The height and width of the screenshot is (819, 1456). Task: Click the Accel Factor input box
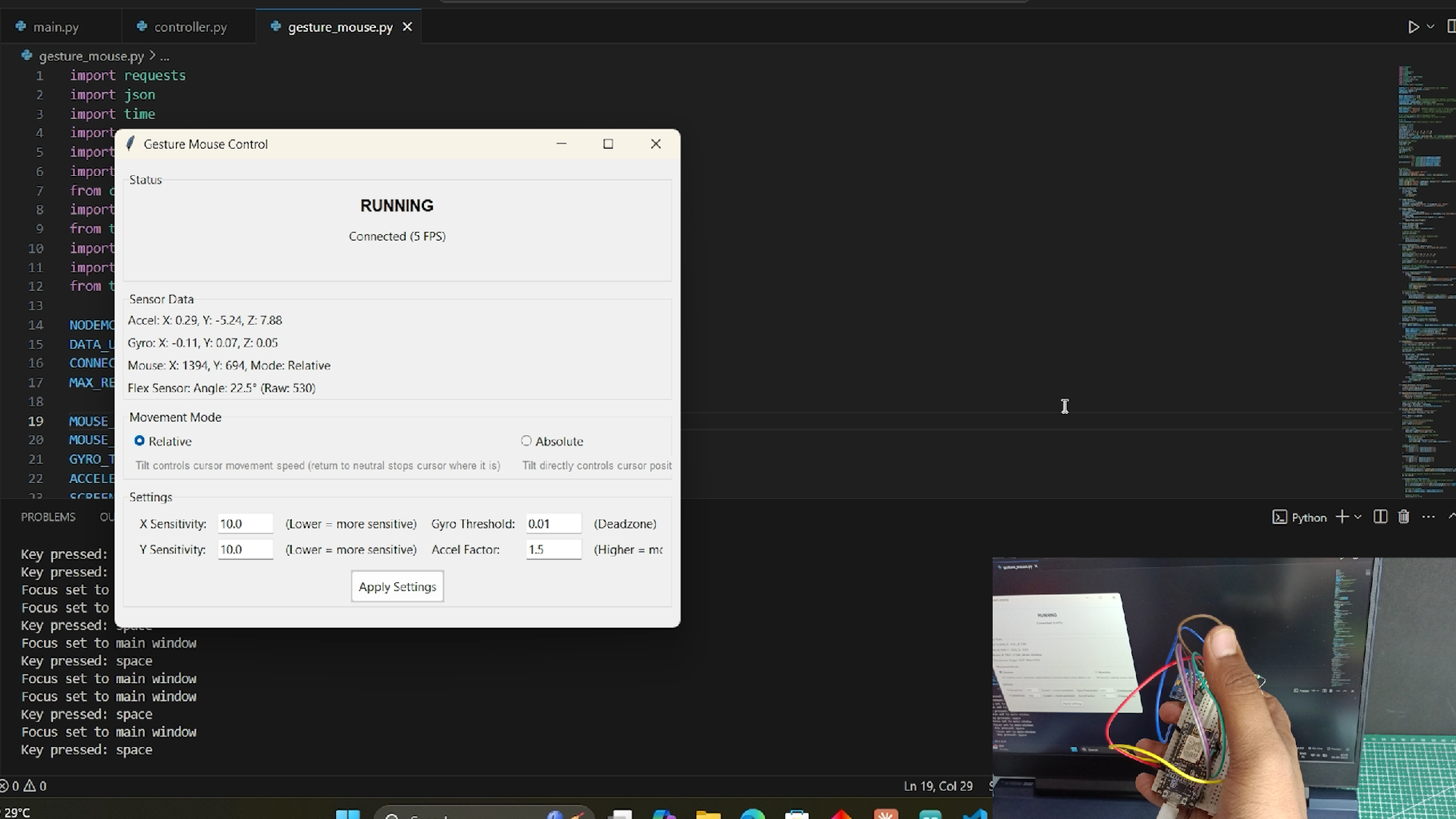(553, 549)
